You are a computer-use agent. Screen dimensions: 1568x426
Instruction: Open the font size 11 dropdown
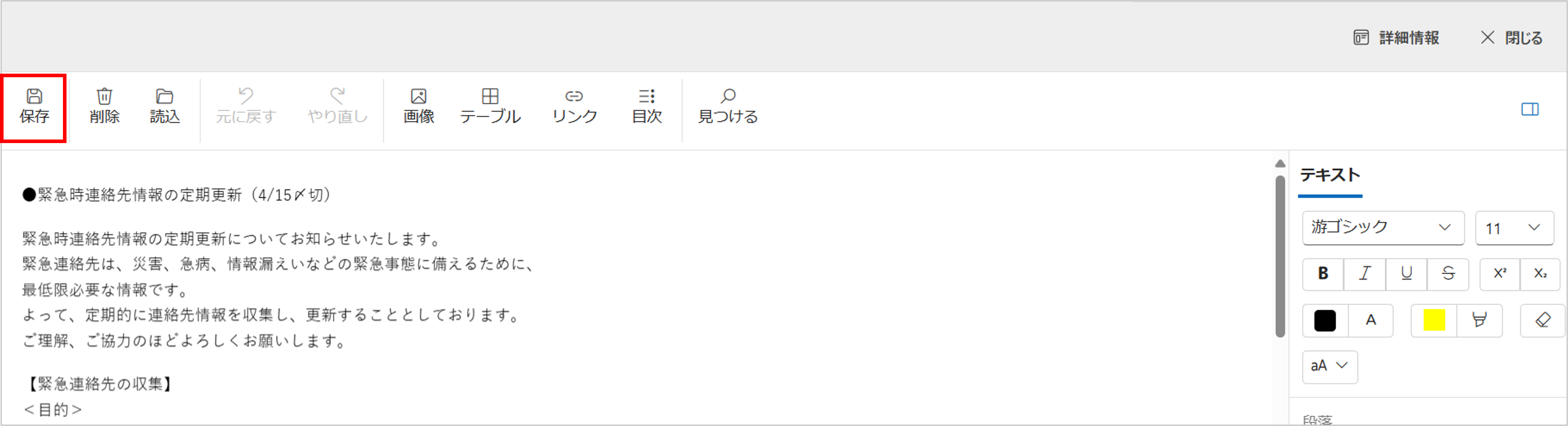(x=1514, y=228)
